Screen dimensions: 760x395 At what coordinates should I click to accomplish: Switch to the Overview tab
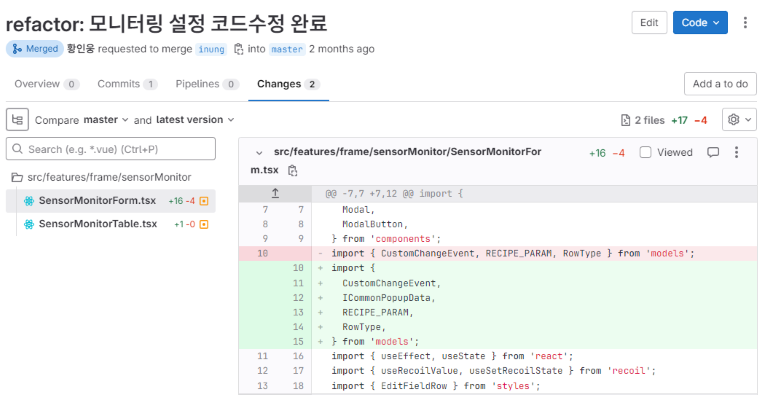coord(47,84)
